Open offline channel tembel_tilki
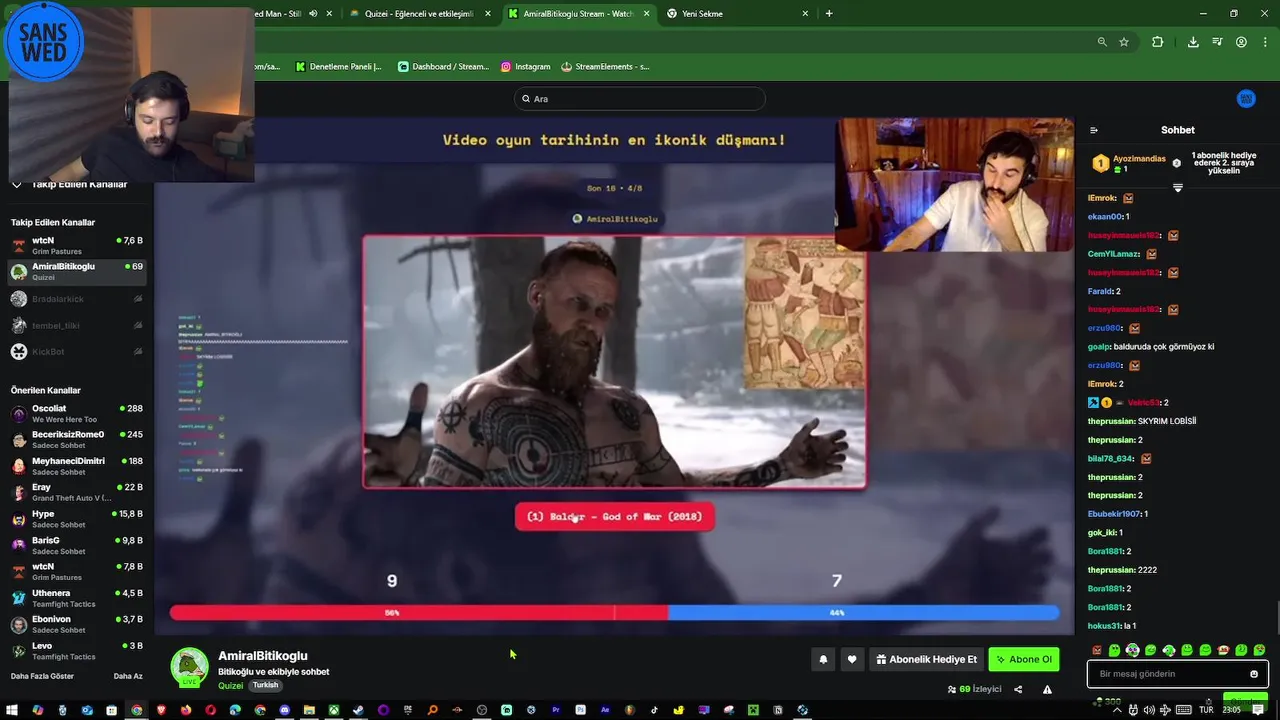The width and height of the screenshot is (1280, 720). 77,325
